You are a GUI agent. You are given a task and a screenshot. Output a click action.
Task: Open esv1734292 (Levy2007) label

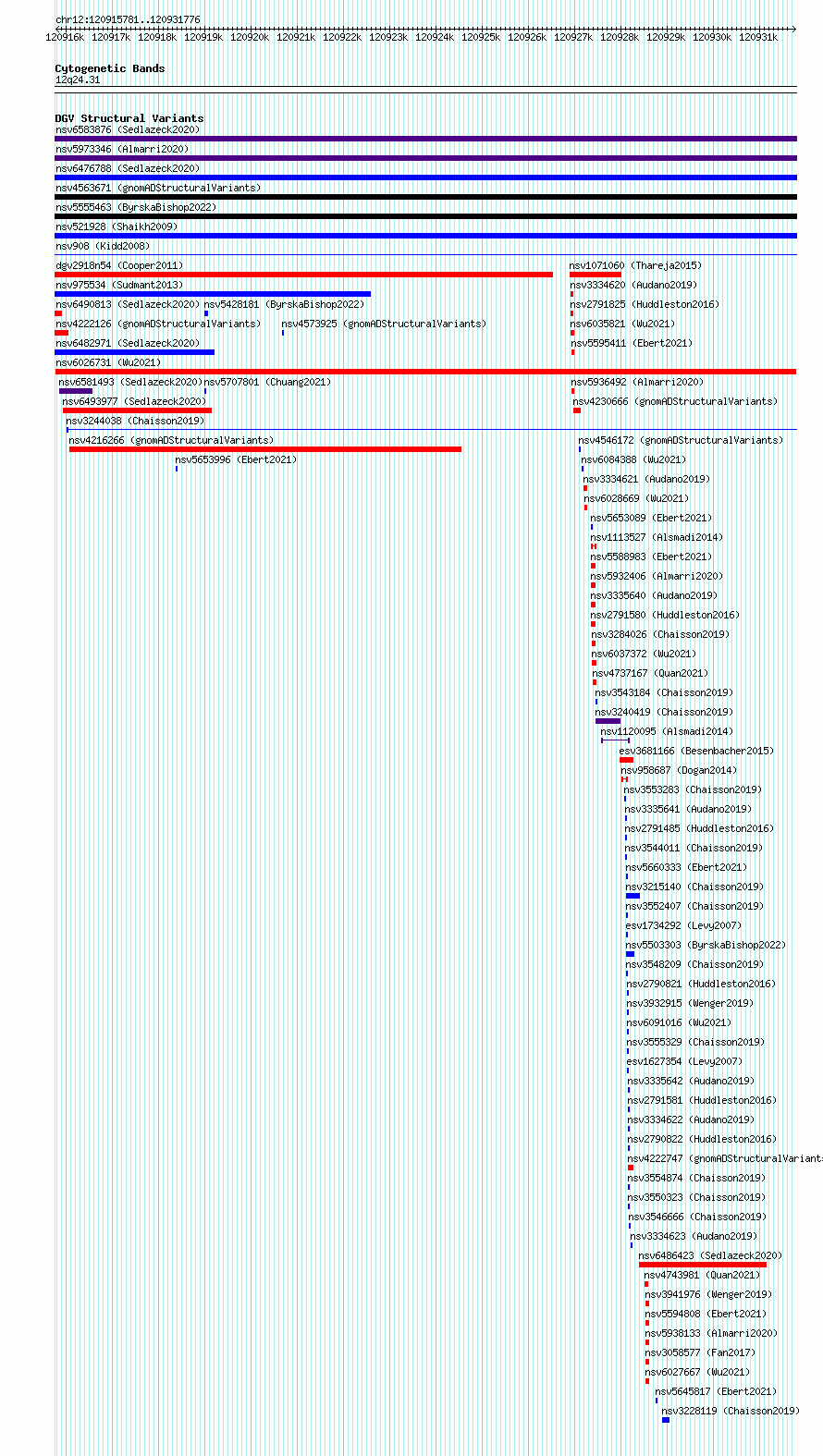point(684,926)
